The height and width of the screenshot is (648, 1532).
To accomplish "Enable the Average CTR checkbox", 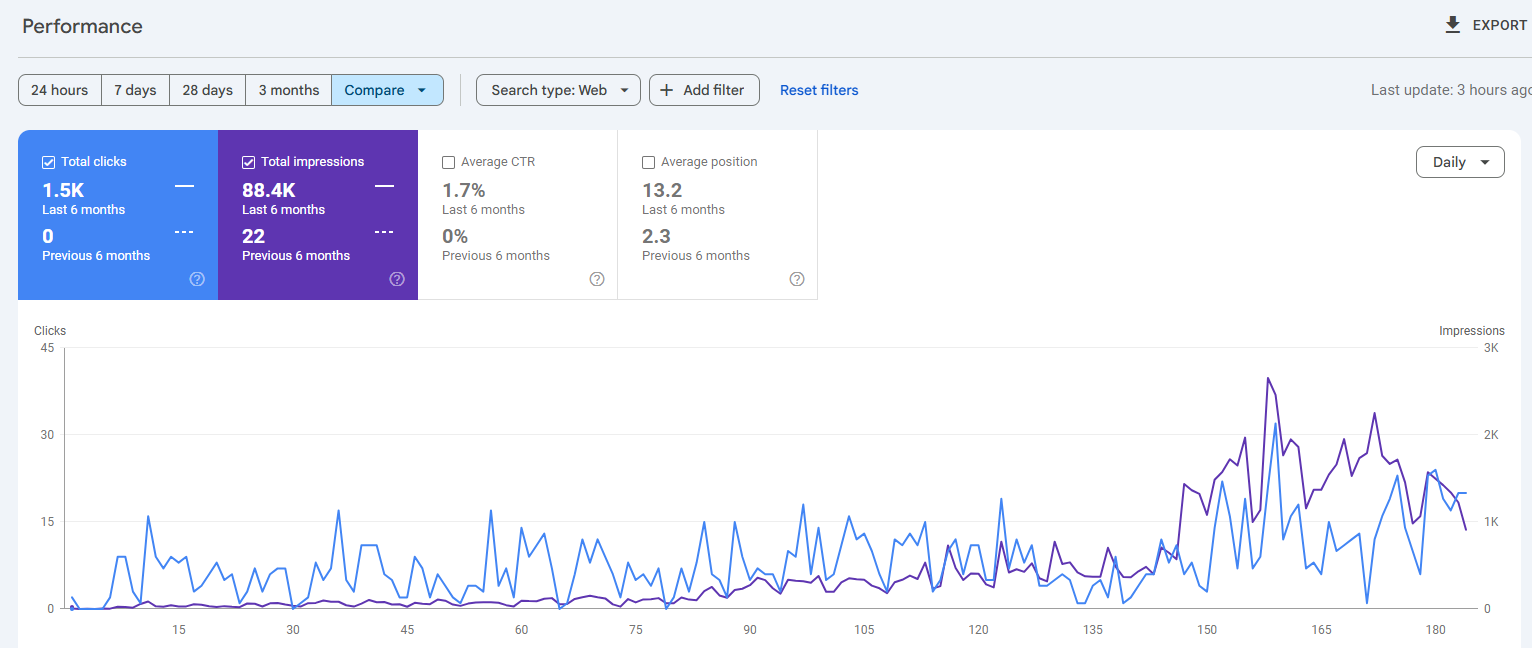I will (x=449, y=162).
